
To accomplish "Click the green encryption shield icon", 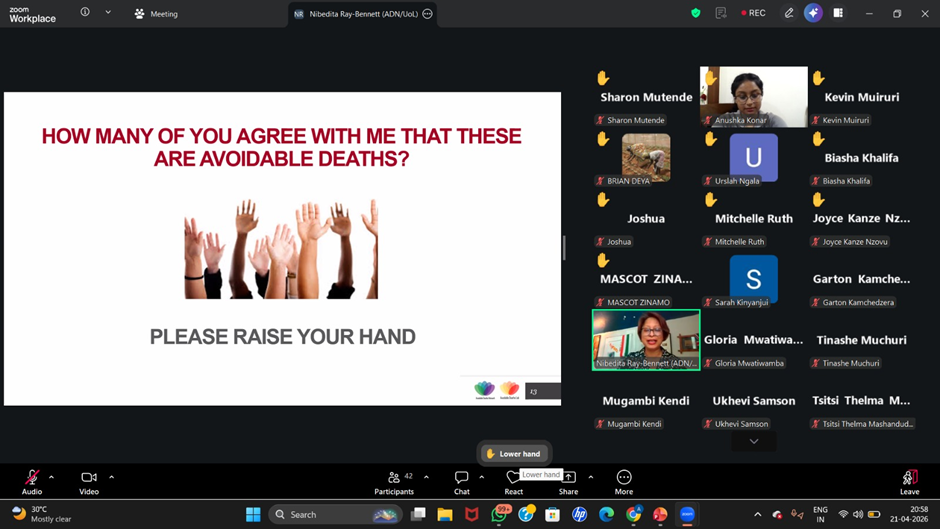I will tap(695, 13).
